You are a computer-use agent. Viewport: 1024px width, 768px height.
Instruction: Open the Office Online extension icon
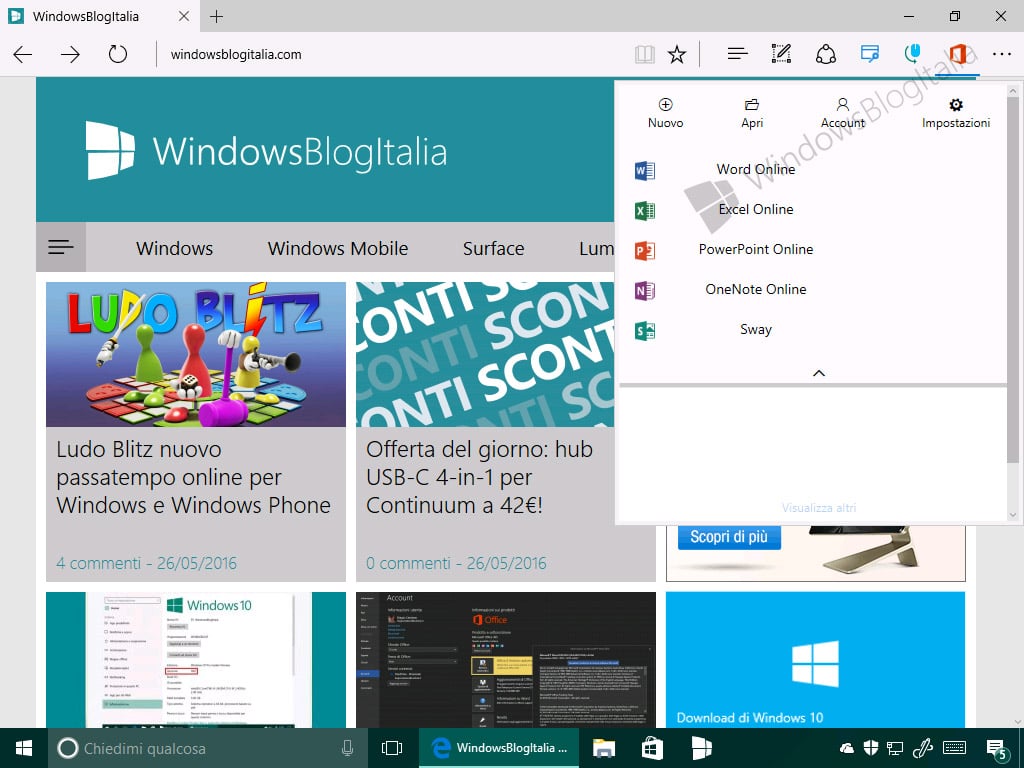click(957, 54)
